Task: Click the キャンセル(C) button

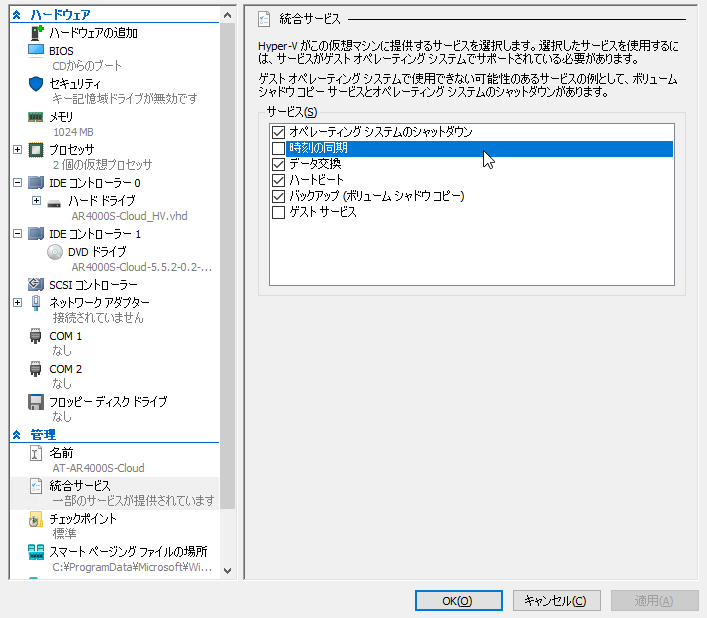Action: (x=556, y=601)
